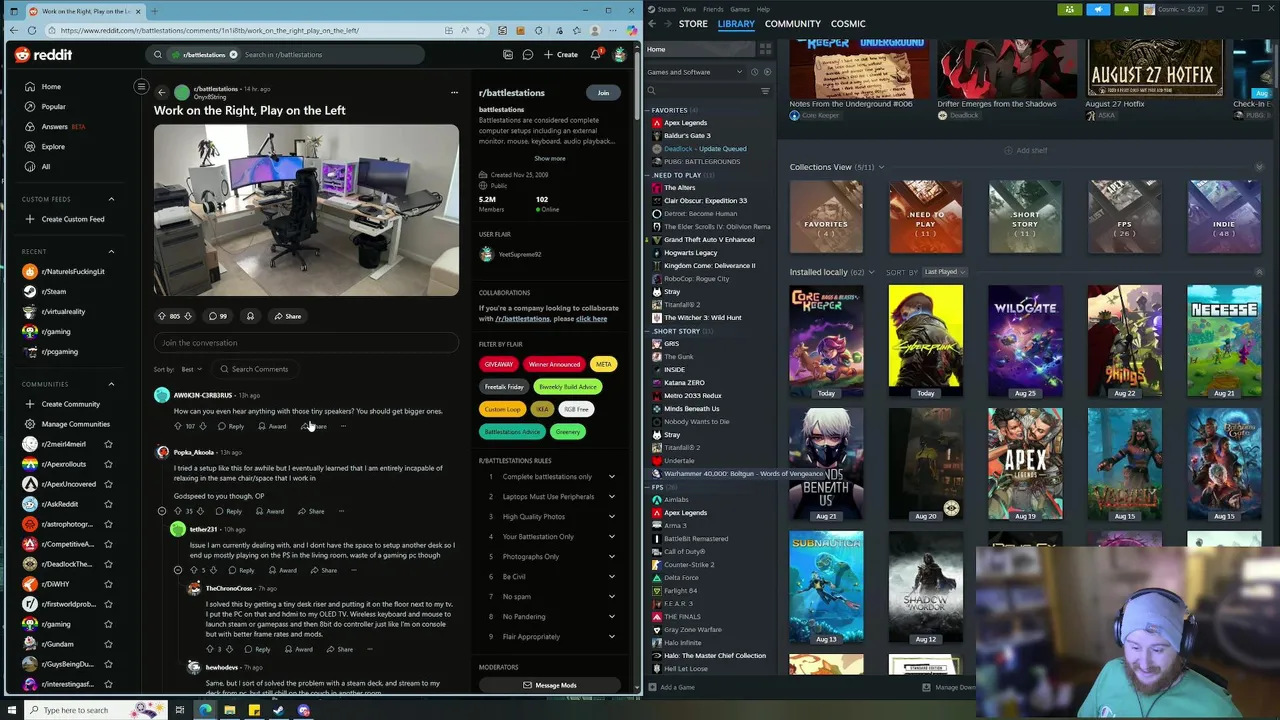Screen dimensions: 1280x720
Task: Click Join the conversation comment field
Action: click(x=306, y=343)
